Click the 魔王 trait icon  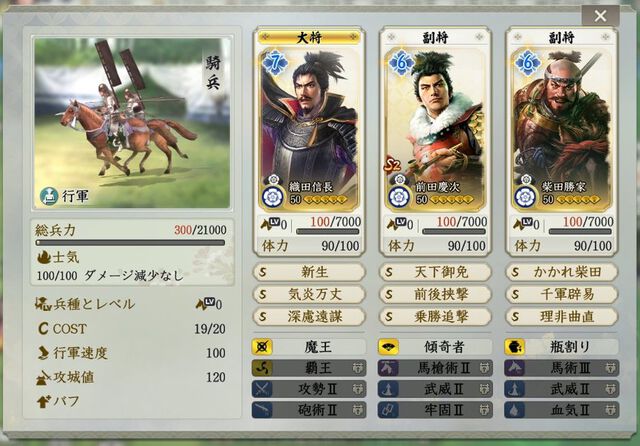click(262, 347)
